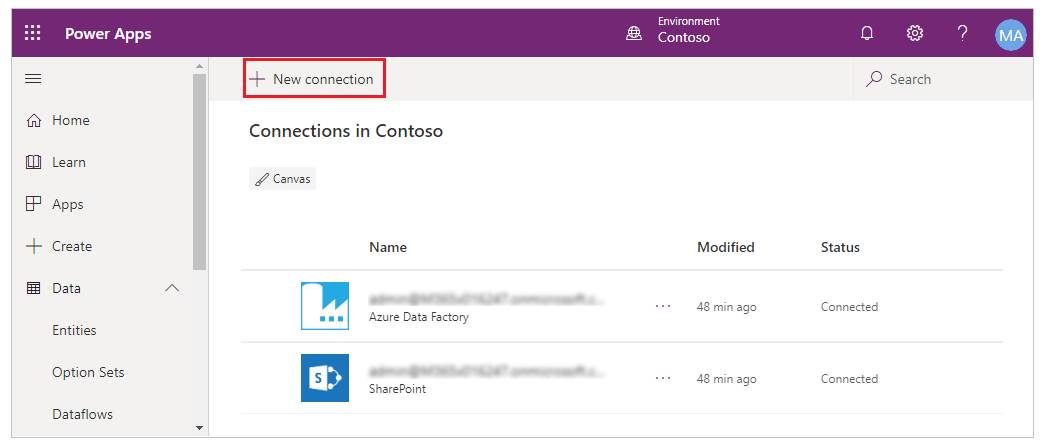The height and width of the screenshot is (447, 1043).
Task: Open Apps in the left navigation
Action: pos(67,204)
